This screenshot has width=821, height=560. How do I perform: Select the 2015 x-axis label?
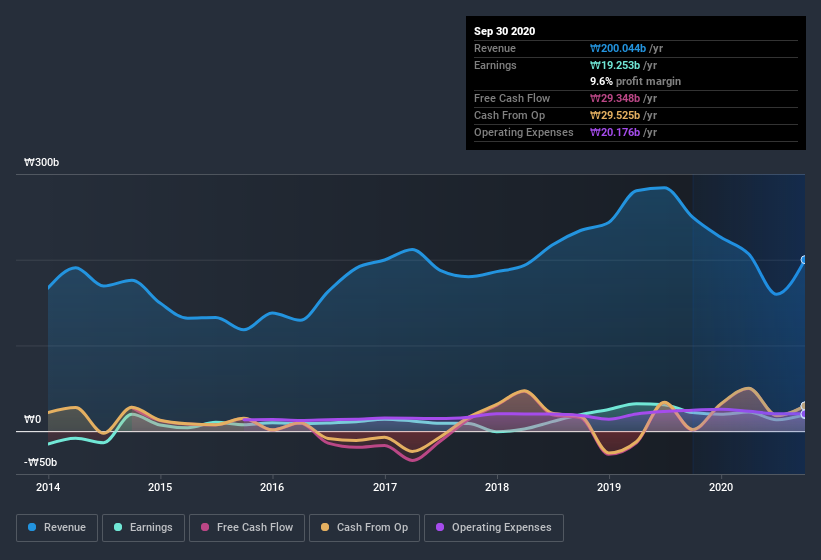[160, 487]
